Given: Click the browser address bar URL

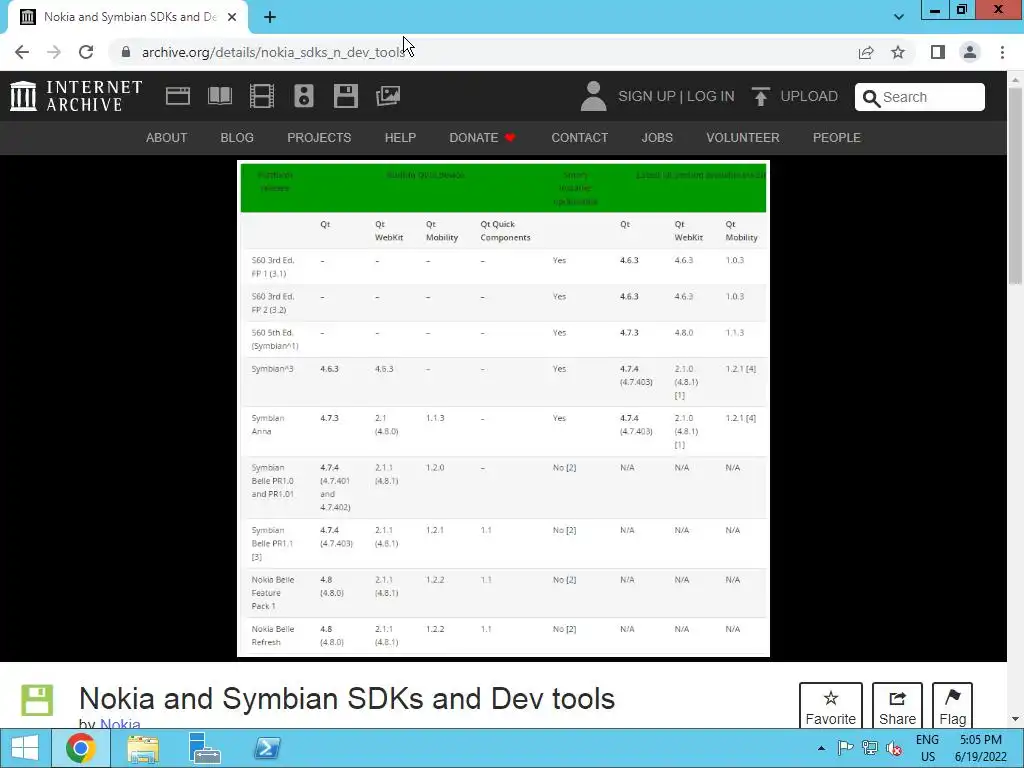Looking at the screenshot, I should pos(273,52).
